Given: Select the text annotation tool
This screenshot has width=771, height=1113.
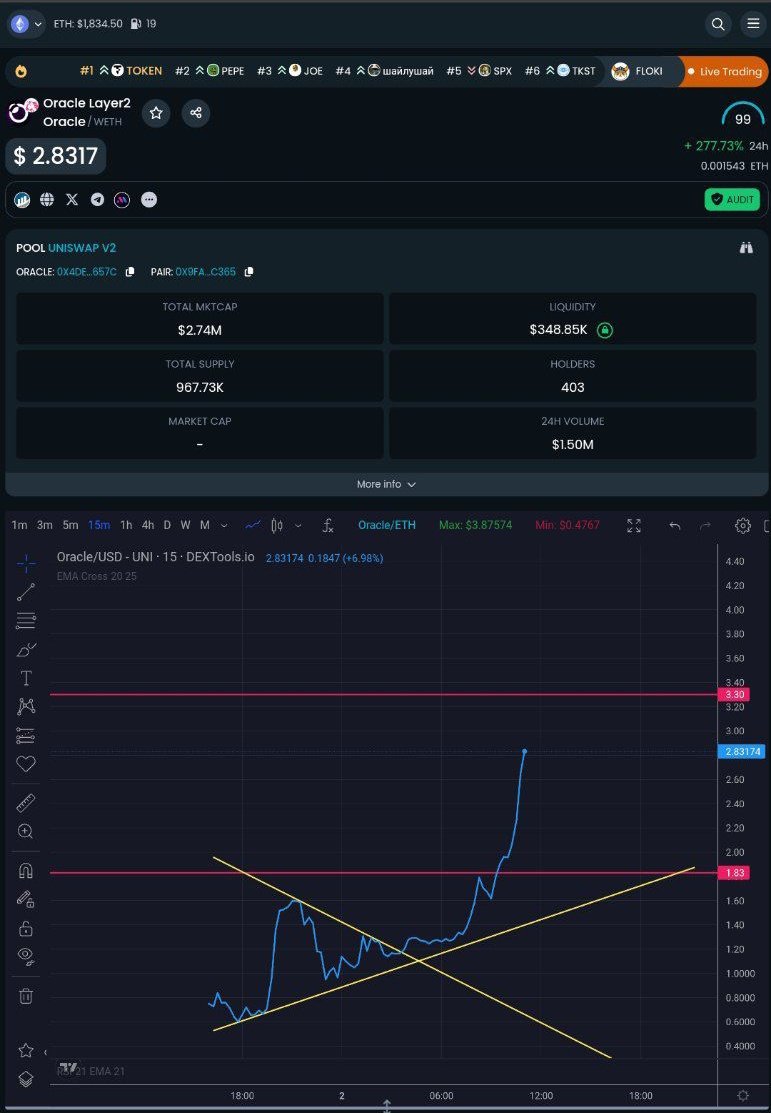Looking at the screenshot, I should [x=26, y=678].
